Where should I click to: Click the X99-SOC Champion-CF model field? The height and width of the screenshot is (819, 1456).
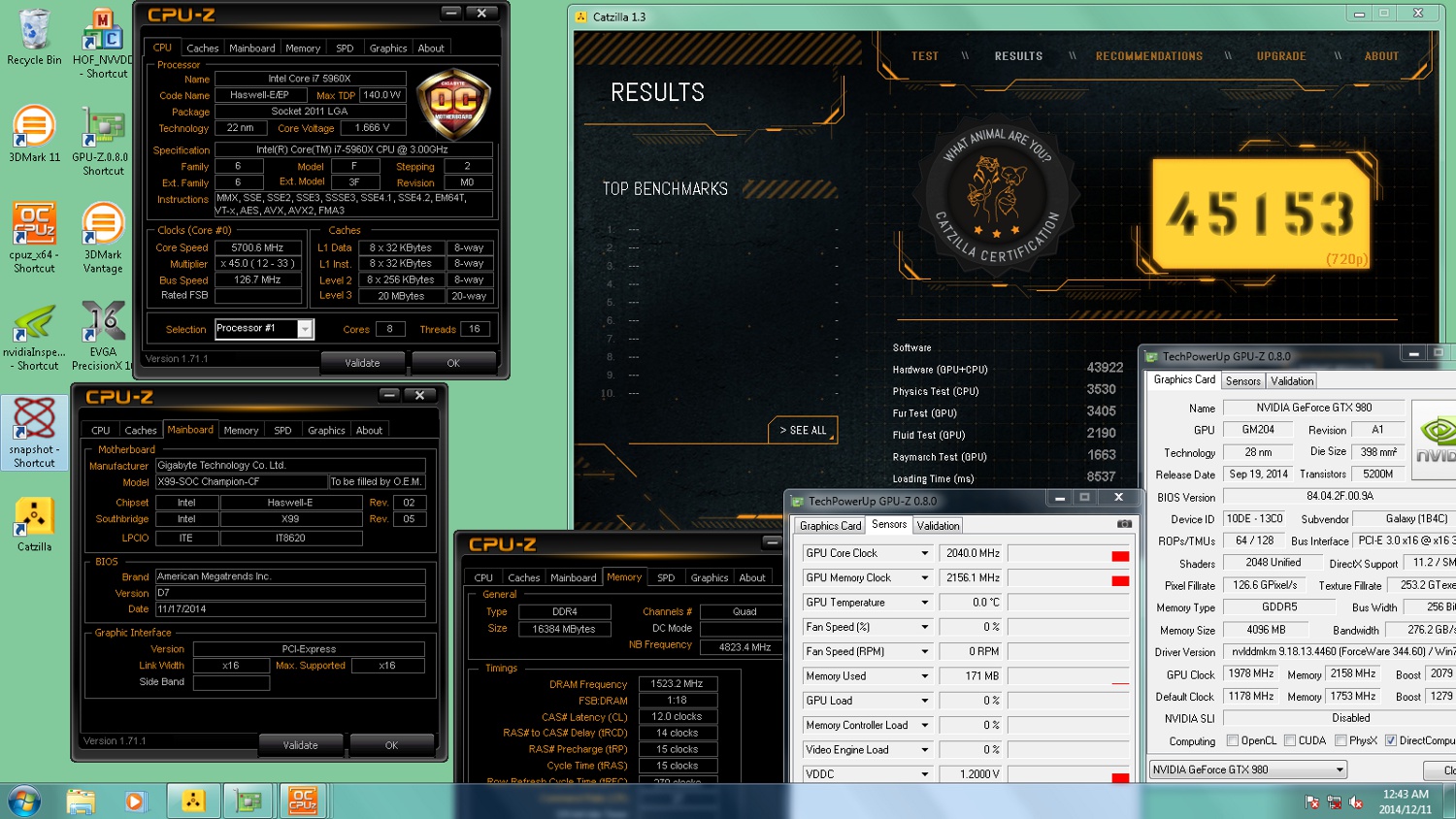[x=242, y=481]
